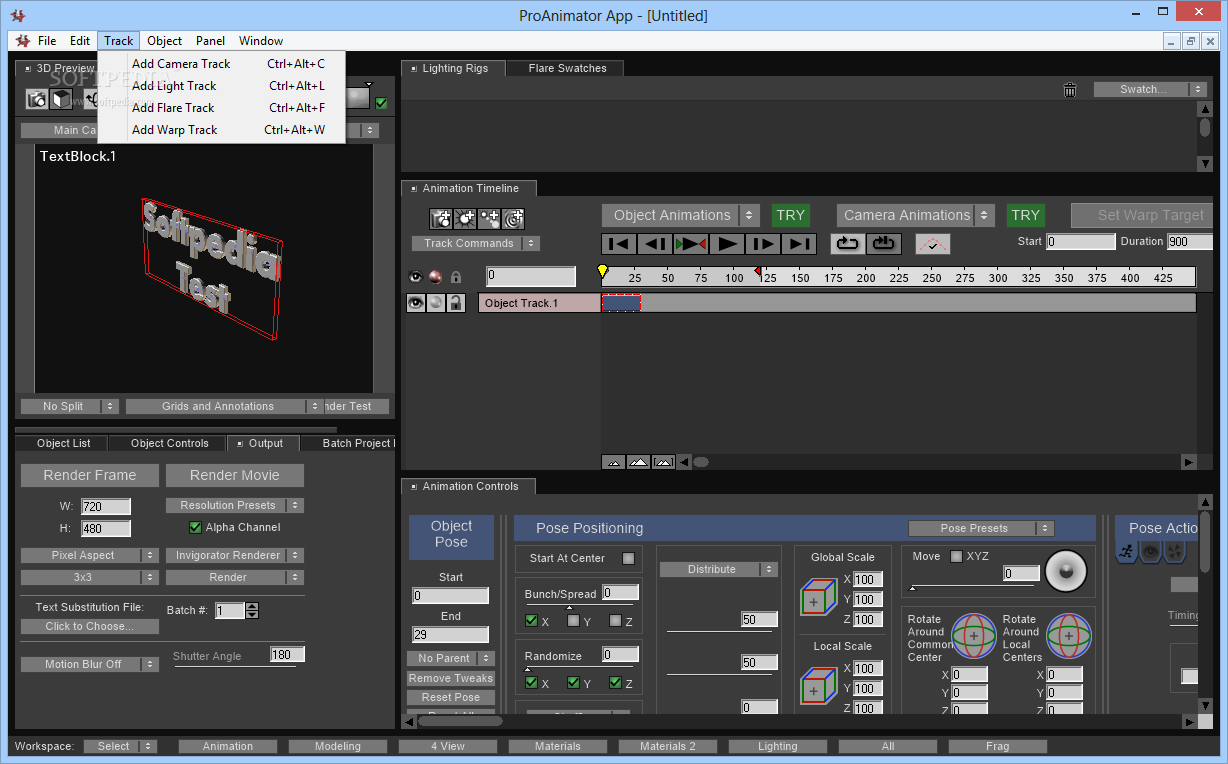This screenshot has height=764, width=1228.
Task: Click the loop playback icon
Action: [847, 243]
